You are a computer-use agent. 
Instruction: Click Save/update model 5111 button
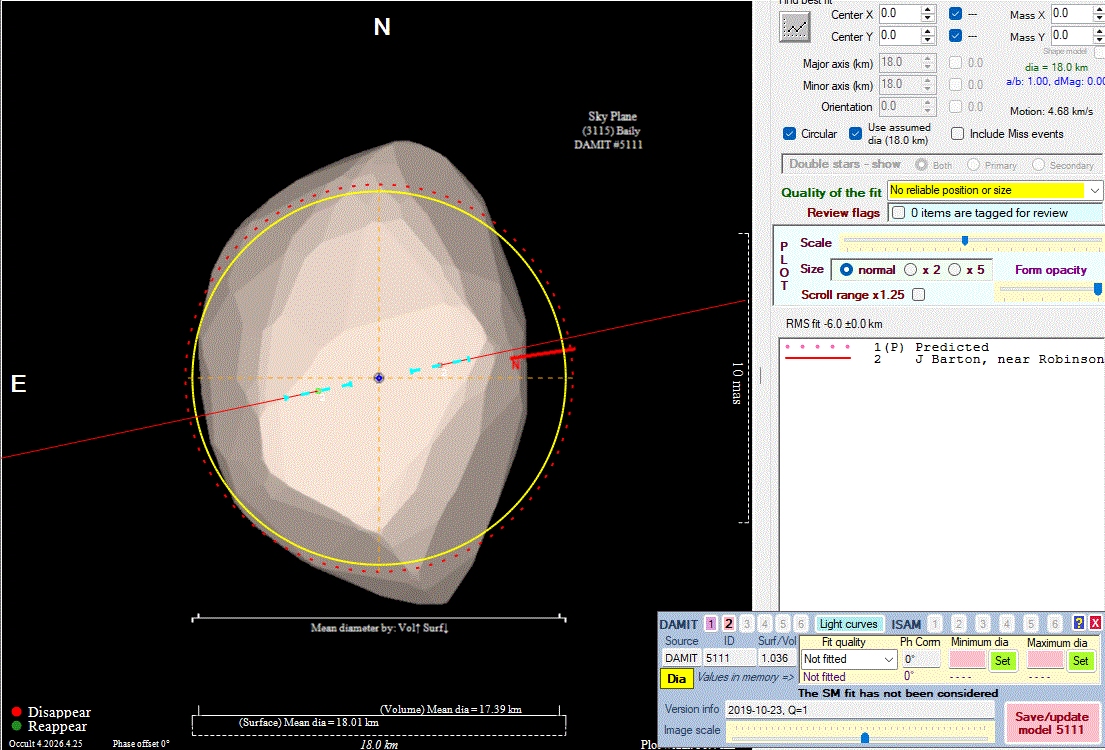[1051, 723]
